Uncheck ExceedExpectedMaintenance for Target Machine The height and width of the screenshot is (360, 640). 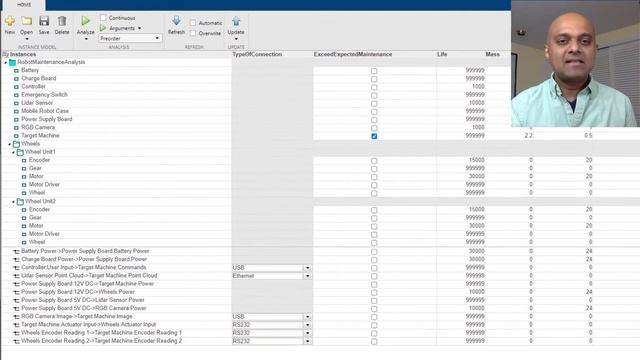(374, 136)
